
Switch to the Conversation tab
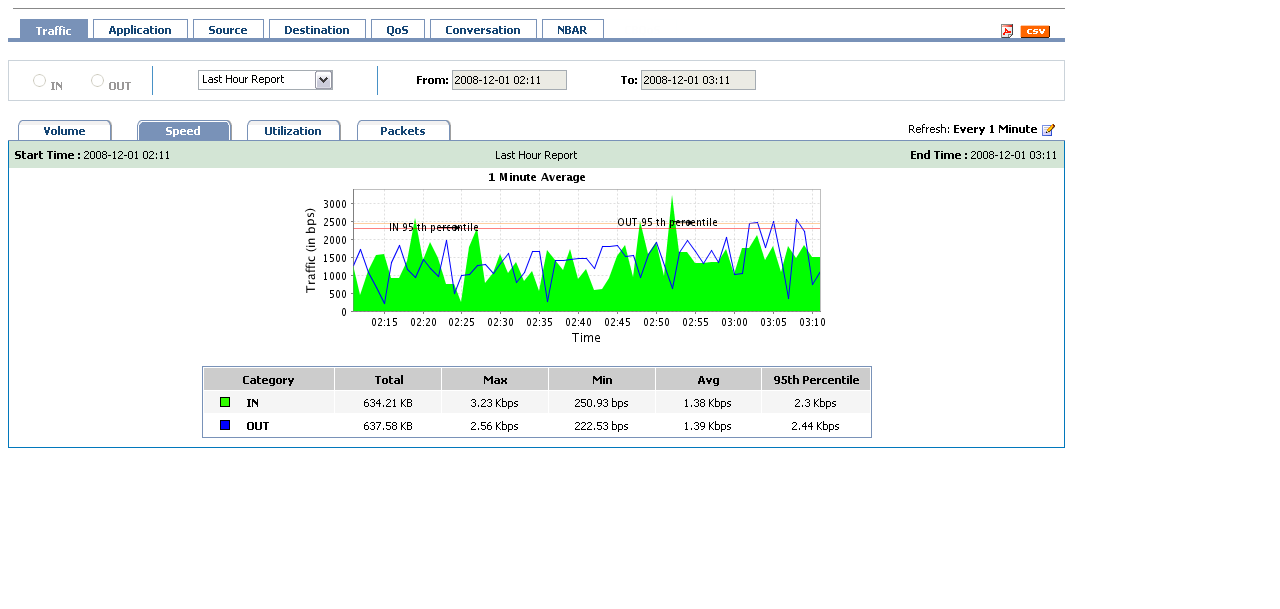(483, 30)
